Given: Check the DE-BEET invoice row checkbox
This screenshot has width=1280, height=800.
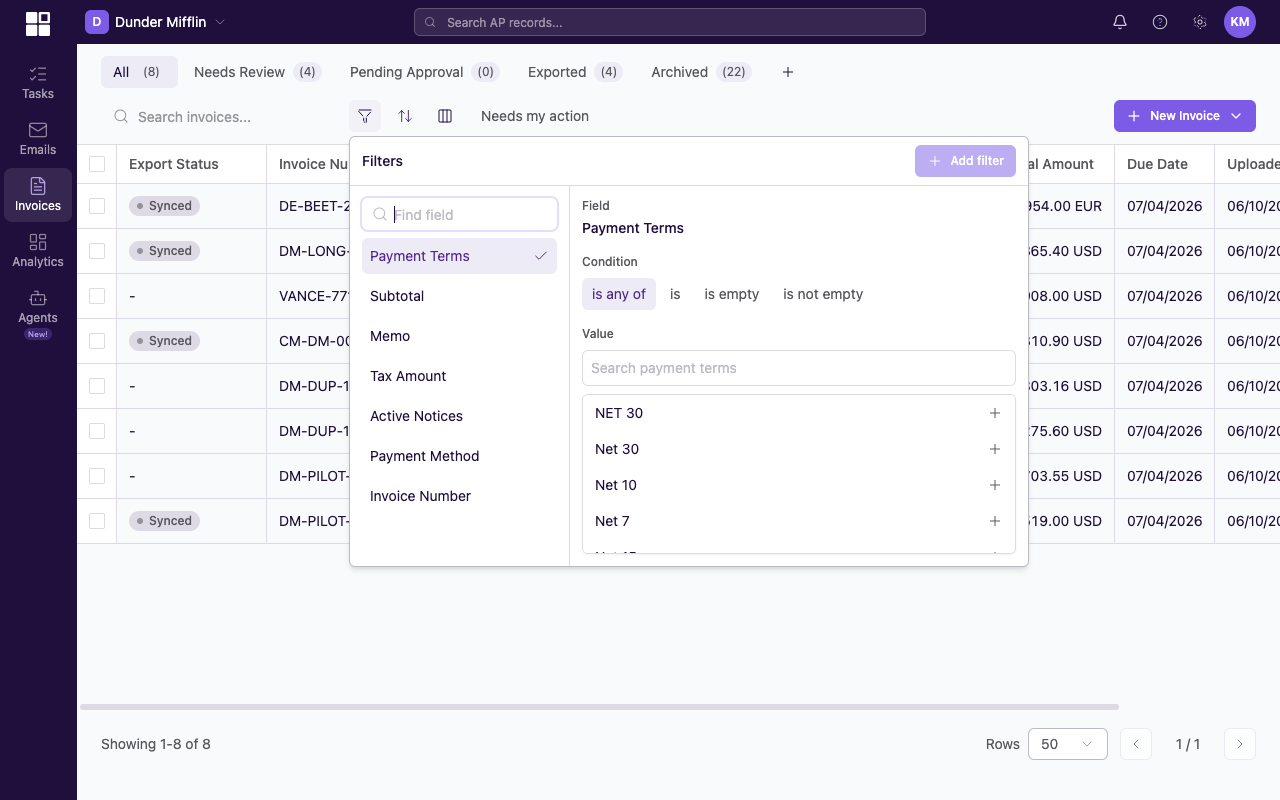Looking at the screenshot, I should click(x=97, y=206).
